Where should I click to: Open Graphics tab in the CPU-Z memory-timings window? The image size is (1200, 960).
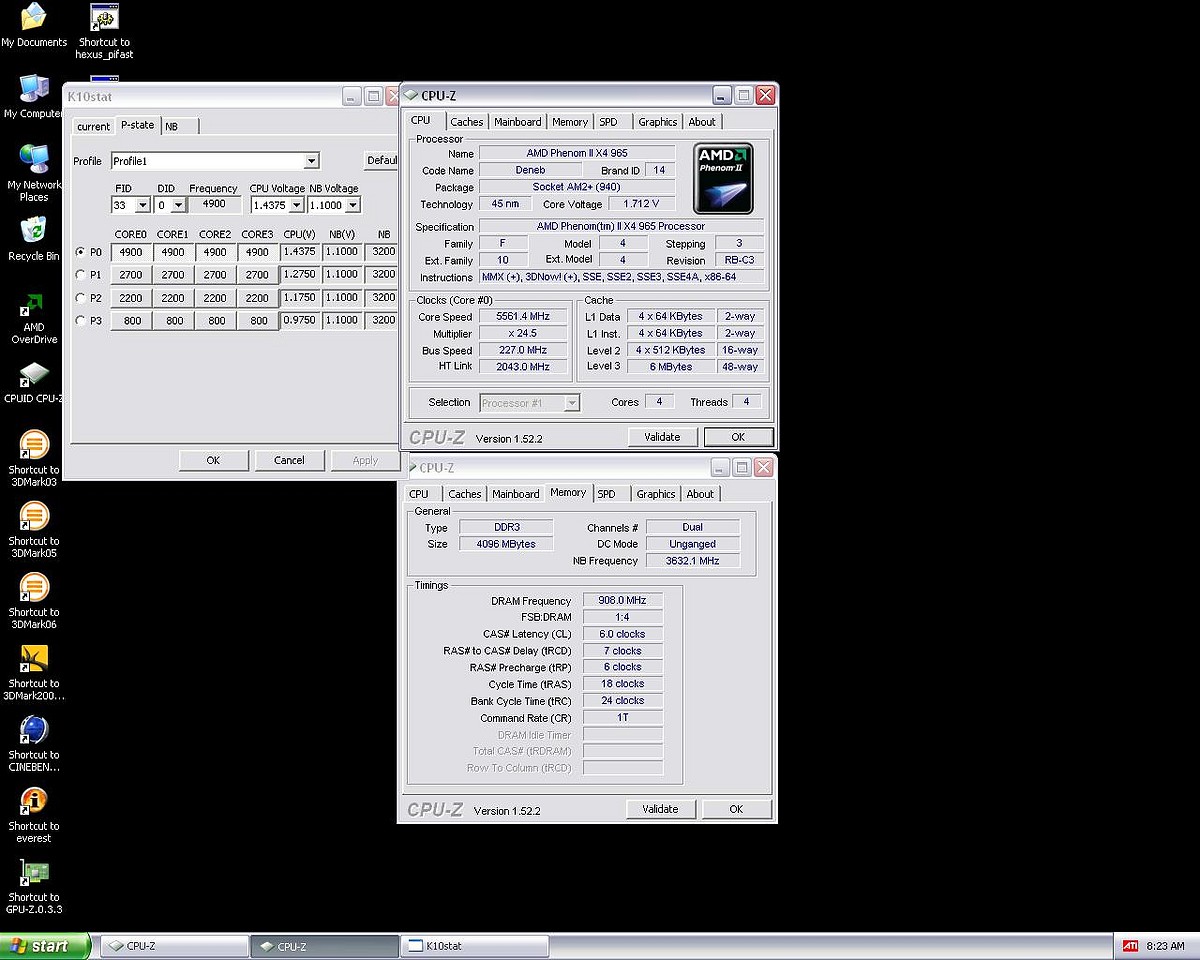pyautogui.click(x=656, y=494)
